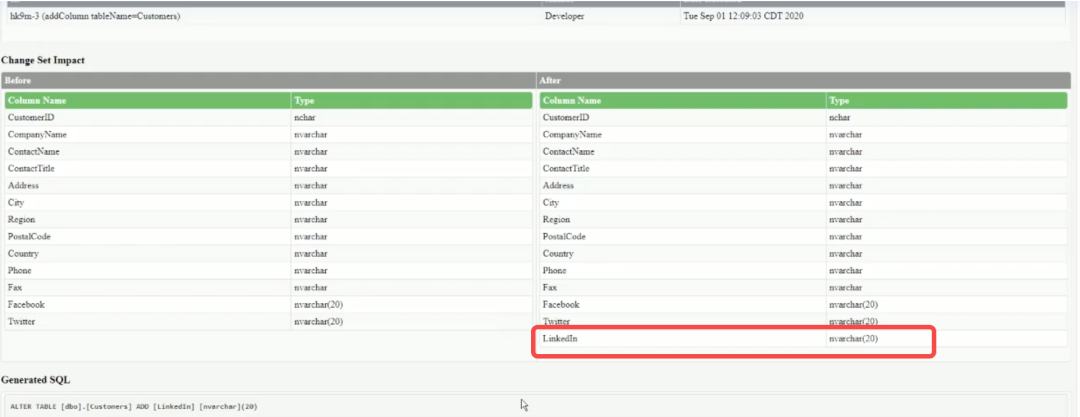Select Facebook's nvarchar(20) type in Before table
The image size is (1080, 417).
(x=318, y=305)
